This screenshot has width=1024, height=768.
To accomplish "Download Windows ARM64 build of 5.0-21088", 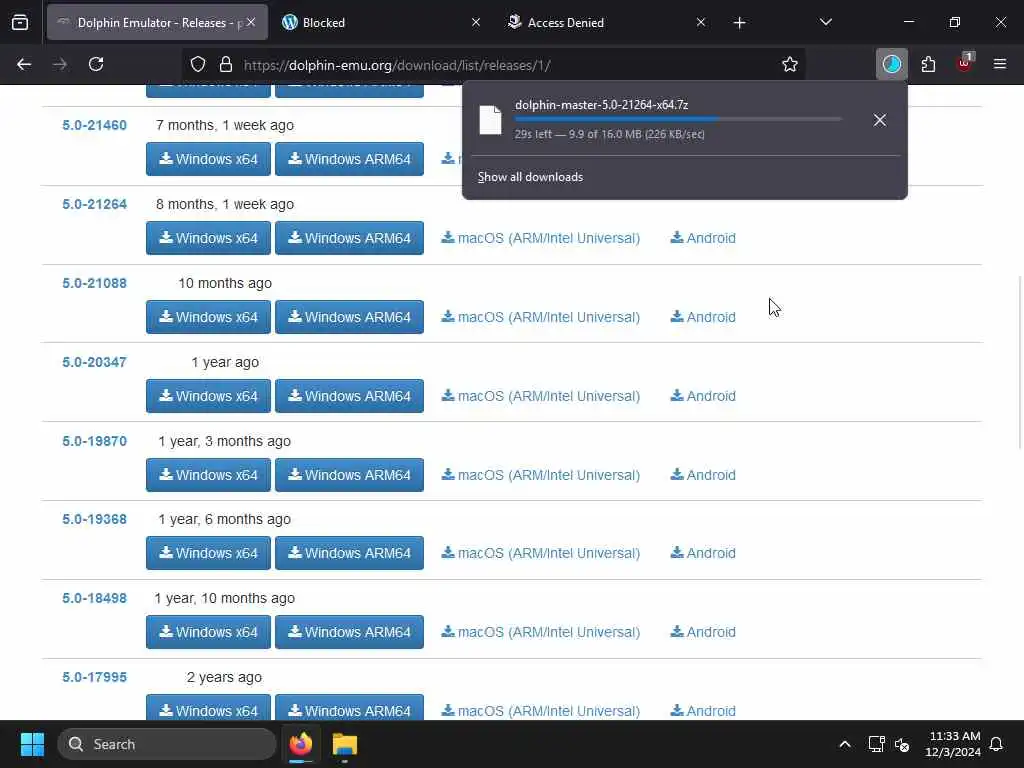I will (349, 317).
